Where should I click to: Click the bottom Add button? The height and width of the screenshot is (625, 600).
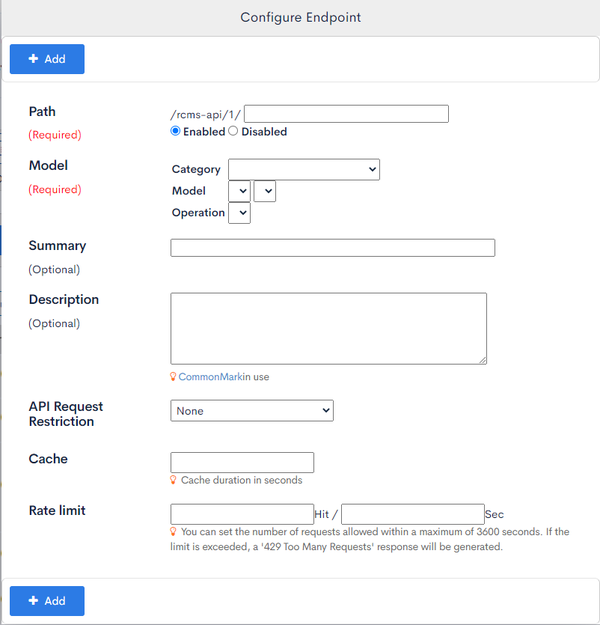pyautogui.click(x=47, y=601)
